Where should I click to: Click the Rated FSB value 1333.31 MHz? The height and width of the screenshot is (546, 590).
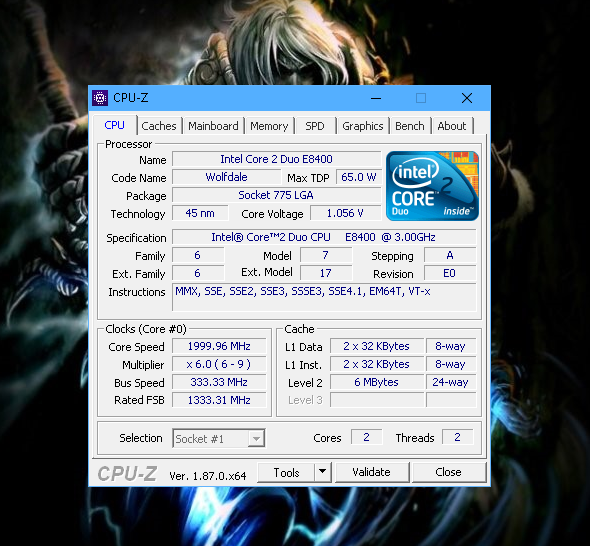(x=219, y=400)
